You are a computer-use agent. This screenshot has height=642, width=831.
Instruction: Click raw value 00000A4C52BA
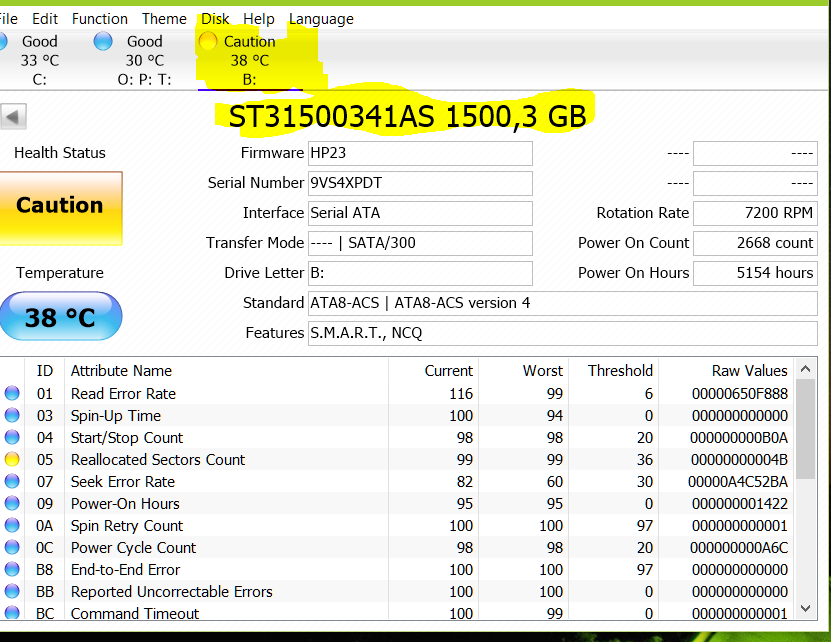point(738,482)
